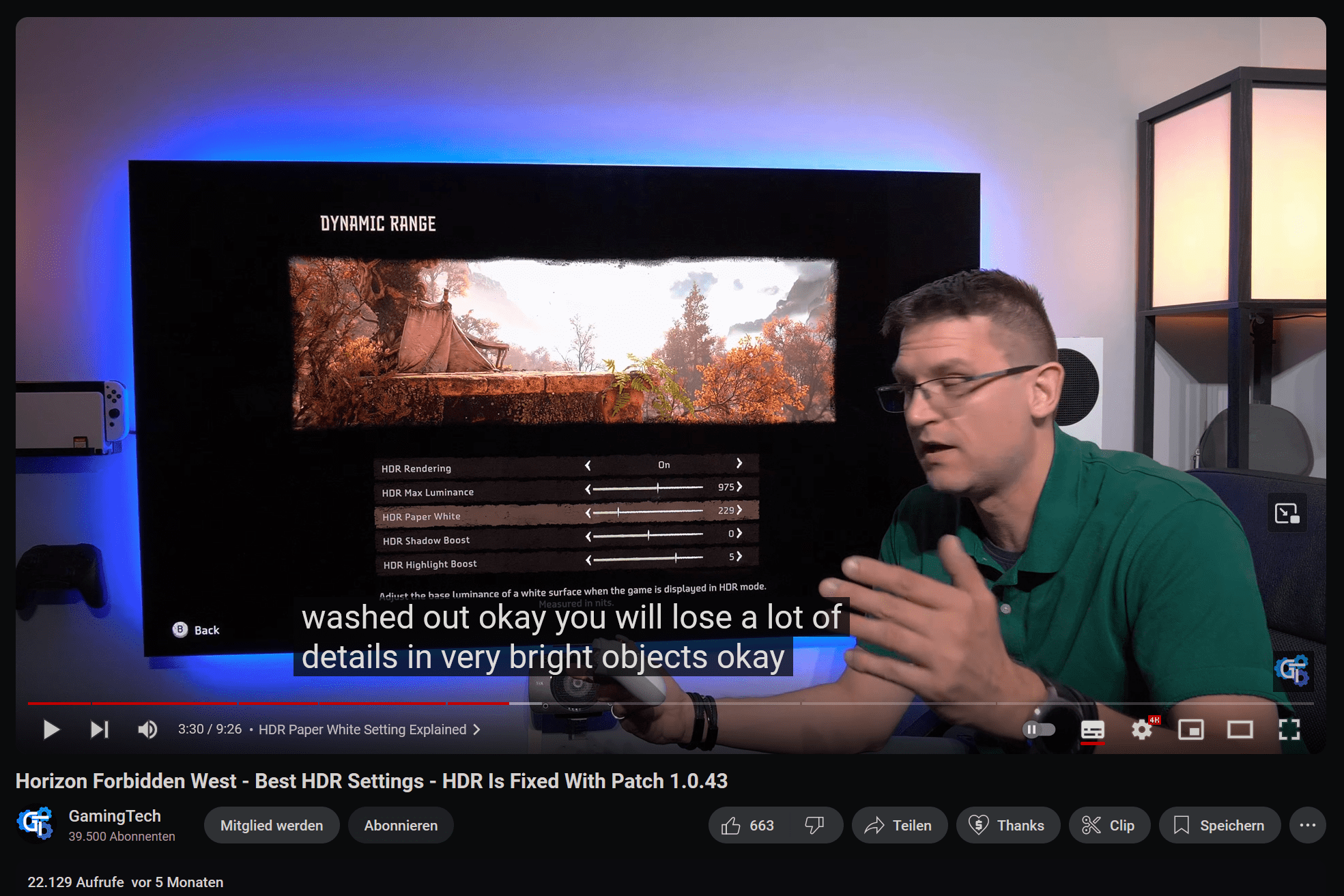Image resolution: width=1344 pixels, height=896 pixels.
Task: Switch to miniplayer mode
Action: 1191,729
